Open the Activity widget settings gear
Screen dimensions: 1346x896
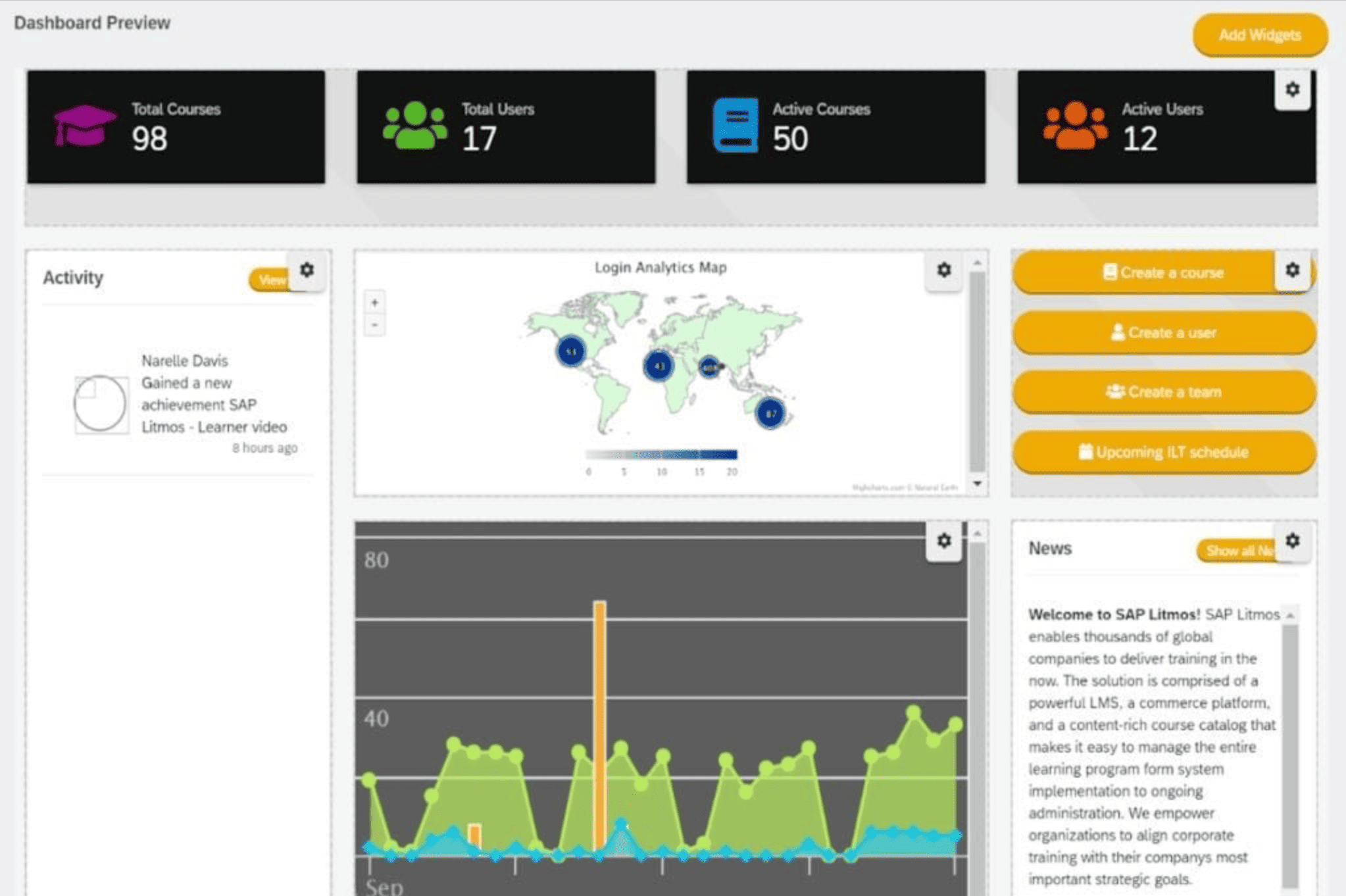click(307, 270)
